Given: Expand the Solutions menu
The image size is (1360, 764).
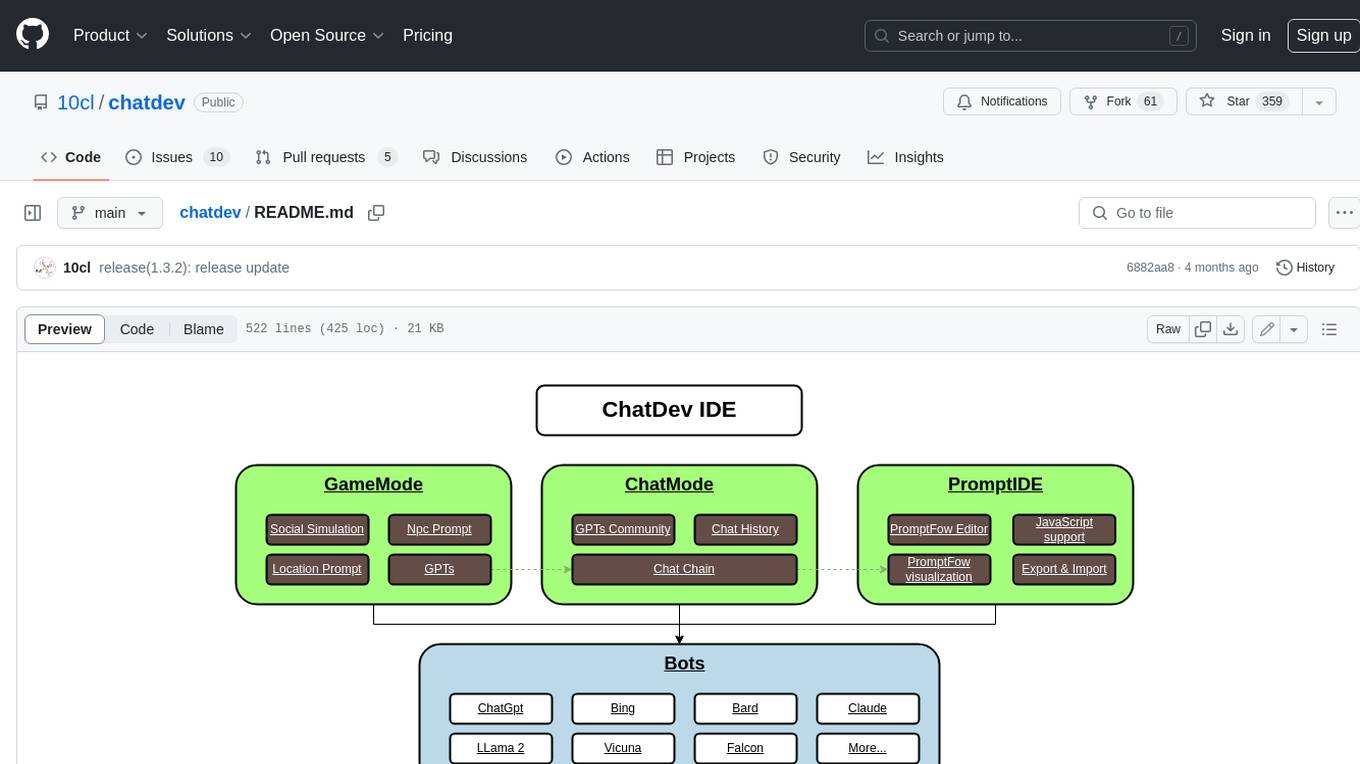Looking at the screenshot, I should [209, 35].
